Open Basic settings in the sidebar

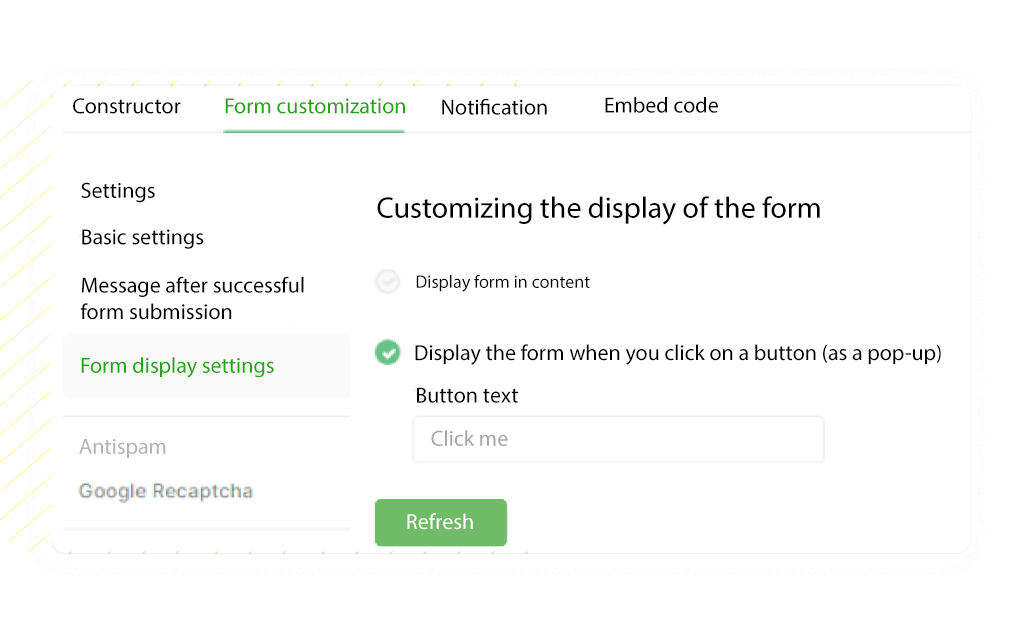click(x=142, y=238)
